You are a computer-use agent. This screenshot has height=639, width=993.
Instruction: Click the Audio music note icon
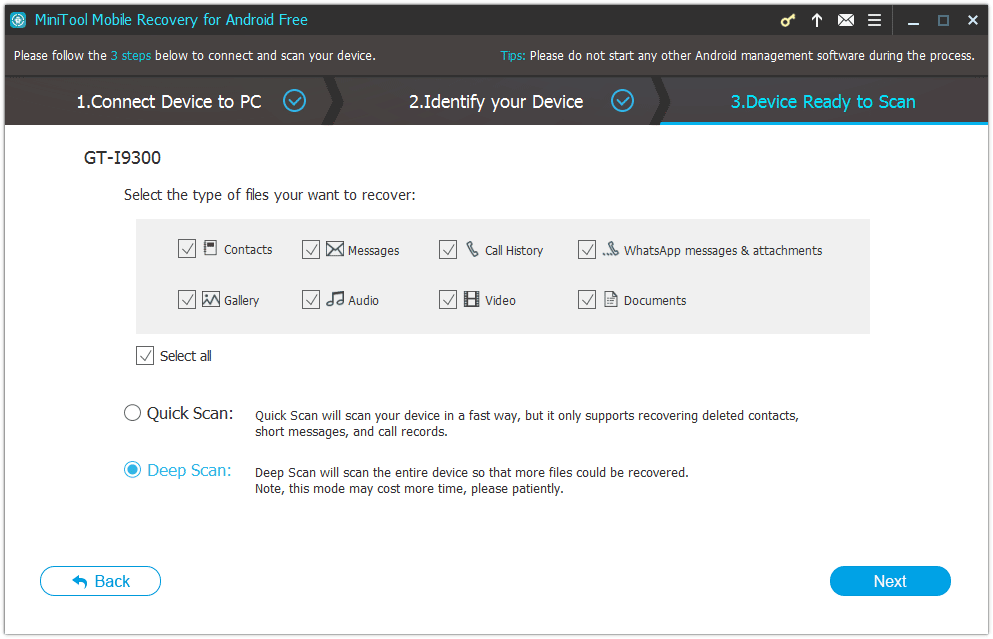[335, 299]
